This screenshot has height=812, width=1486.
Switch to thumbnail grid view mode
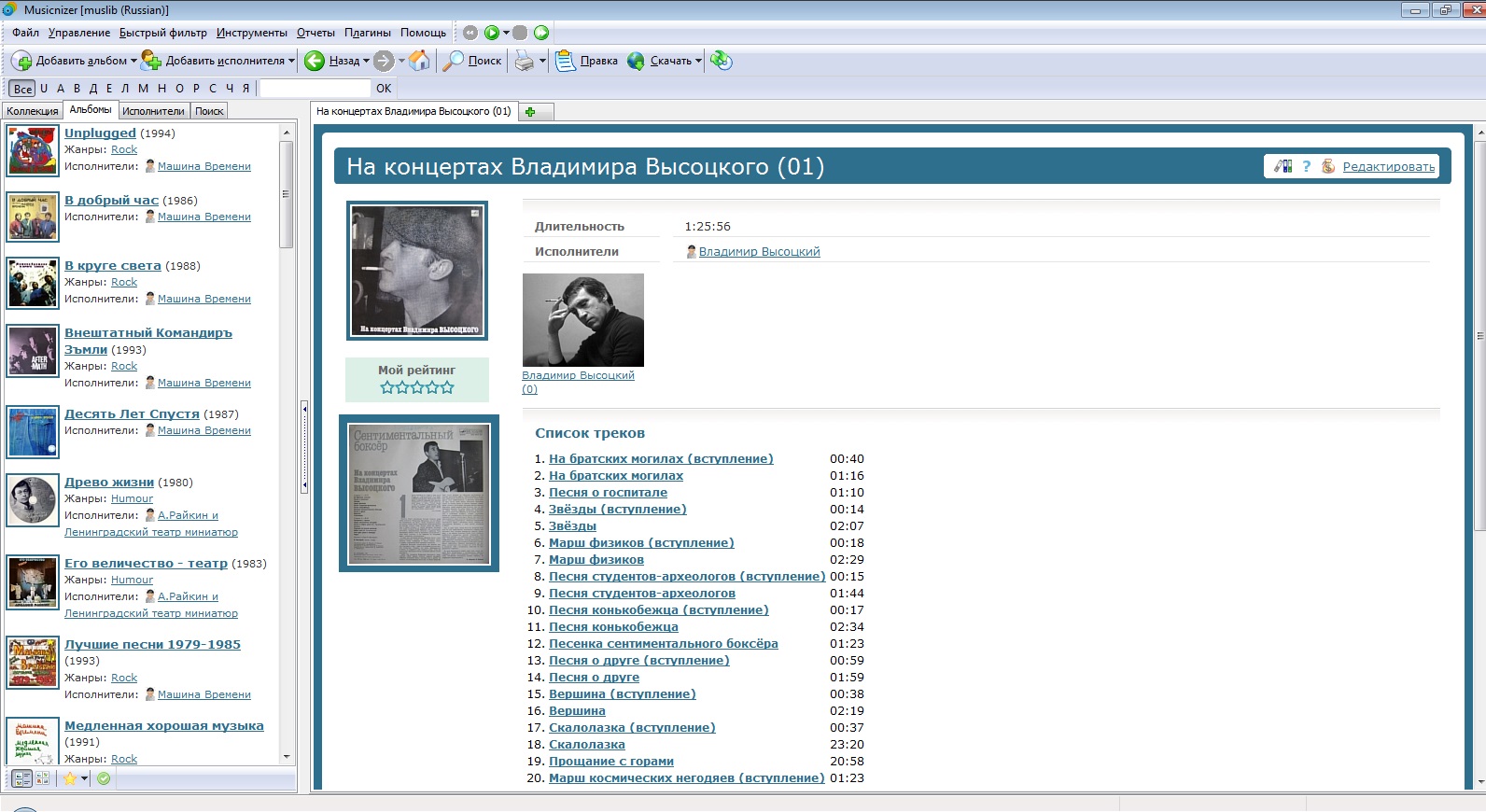(42, 778)
